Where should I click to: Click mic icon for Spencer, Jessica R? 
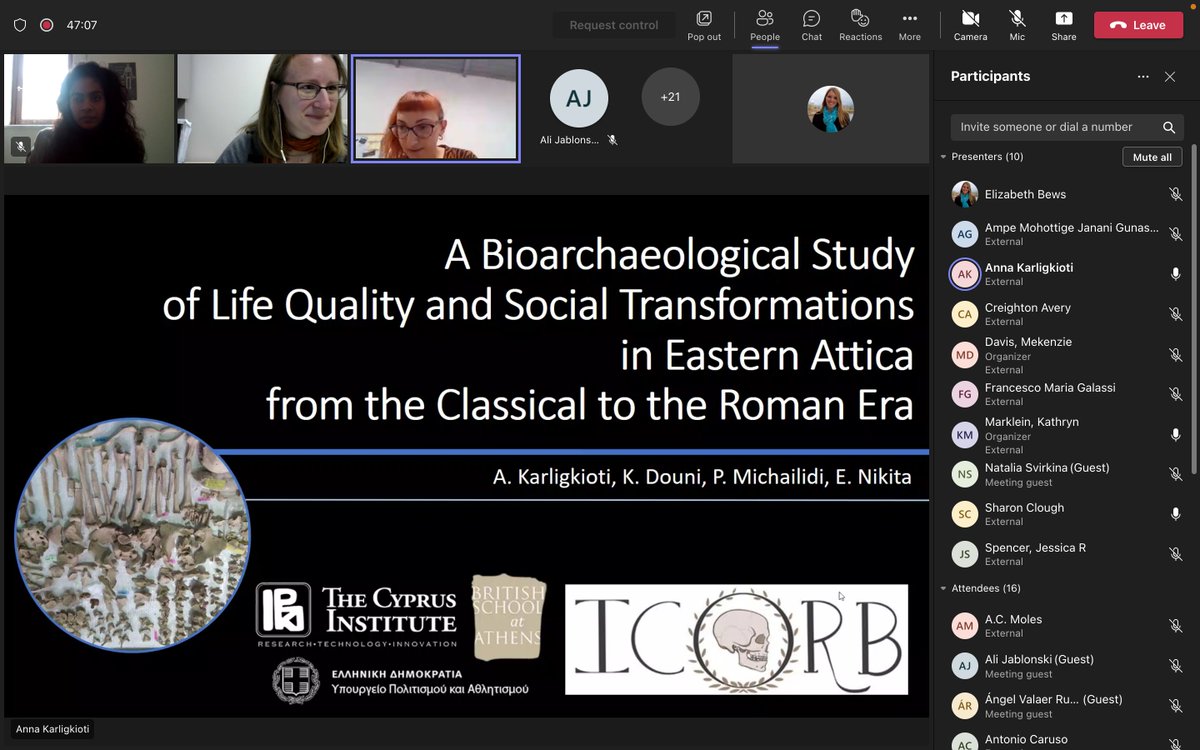click(1176, 554)
